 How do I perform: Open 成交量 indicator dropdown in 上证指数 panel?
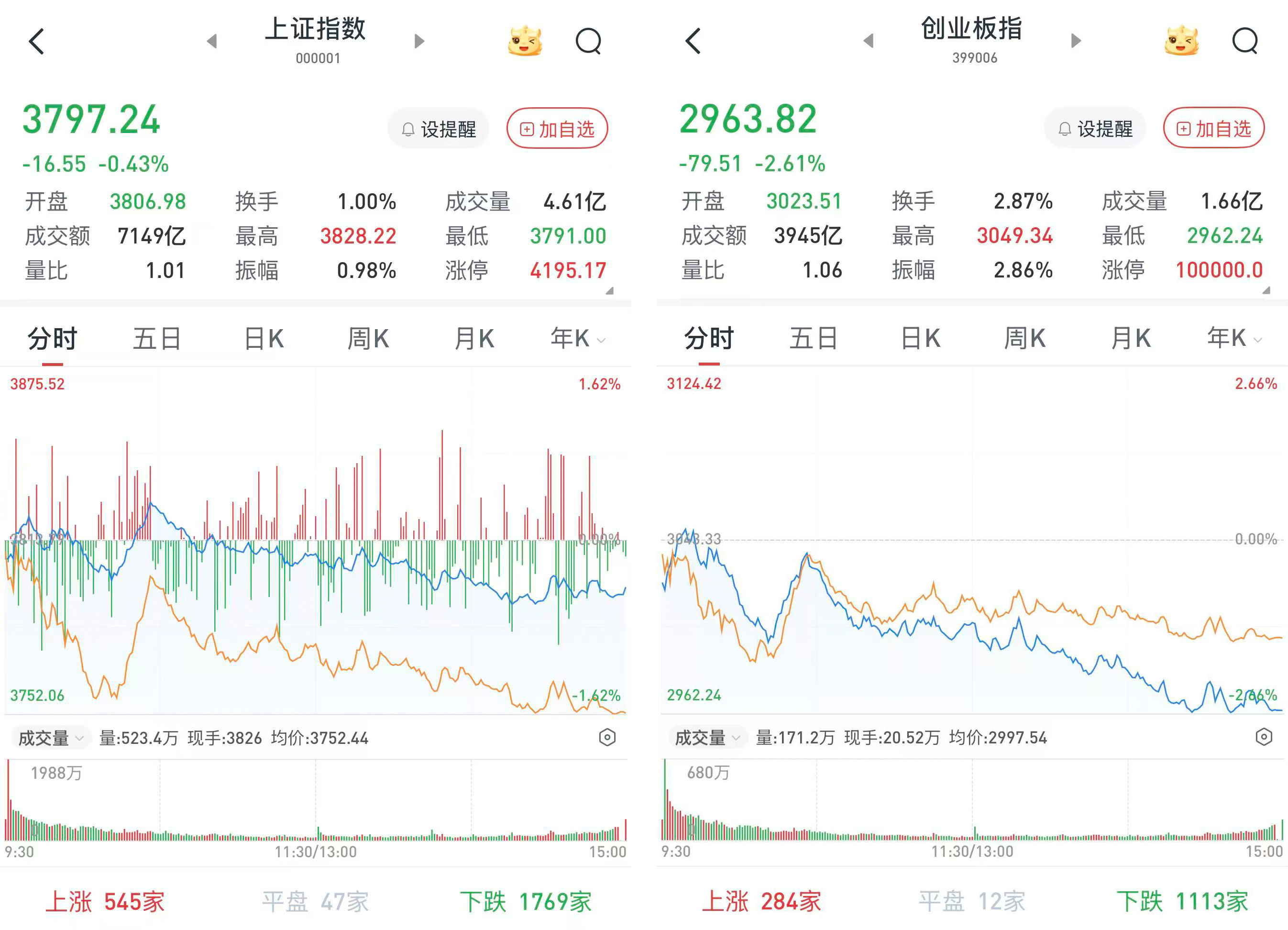[51, 738]
